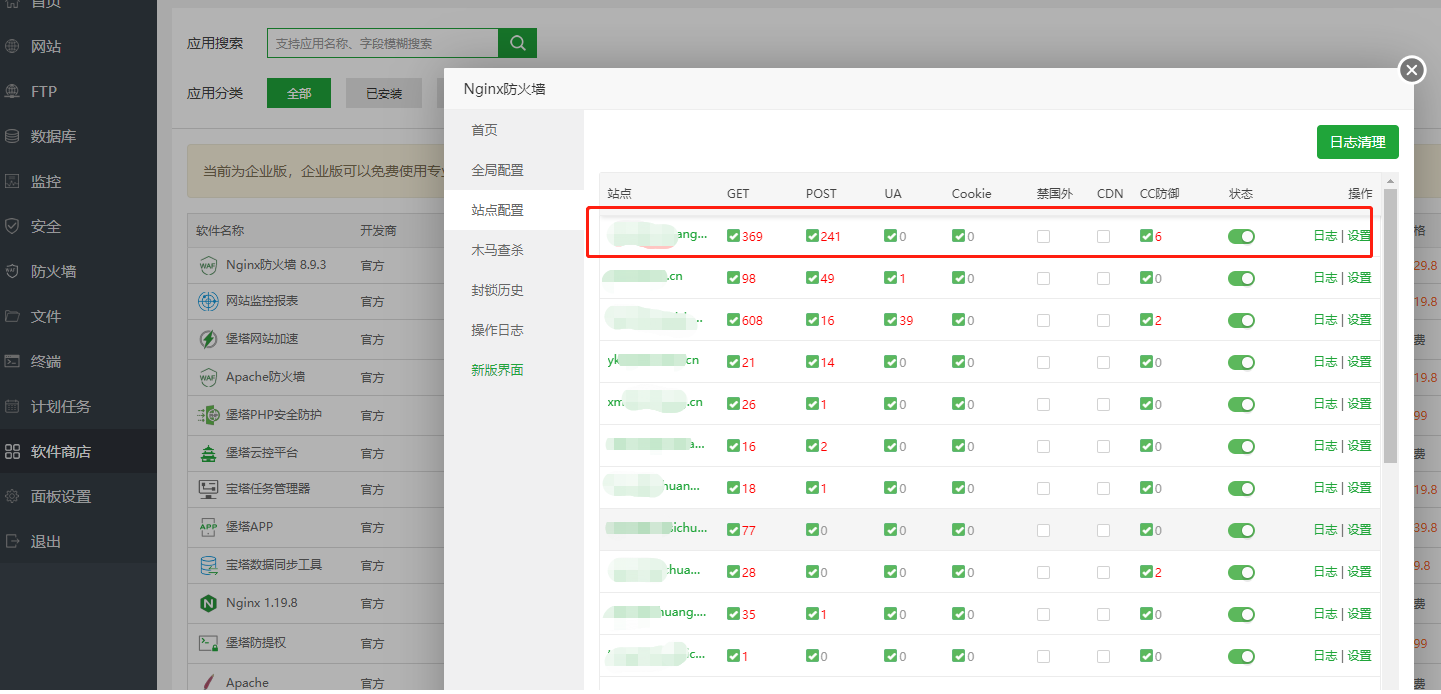This screenshot has height=694, width=1441.
Task: Turn off 状态 switch in GET 369 row
Action: tap(1241, 237)
